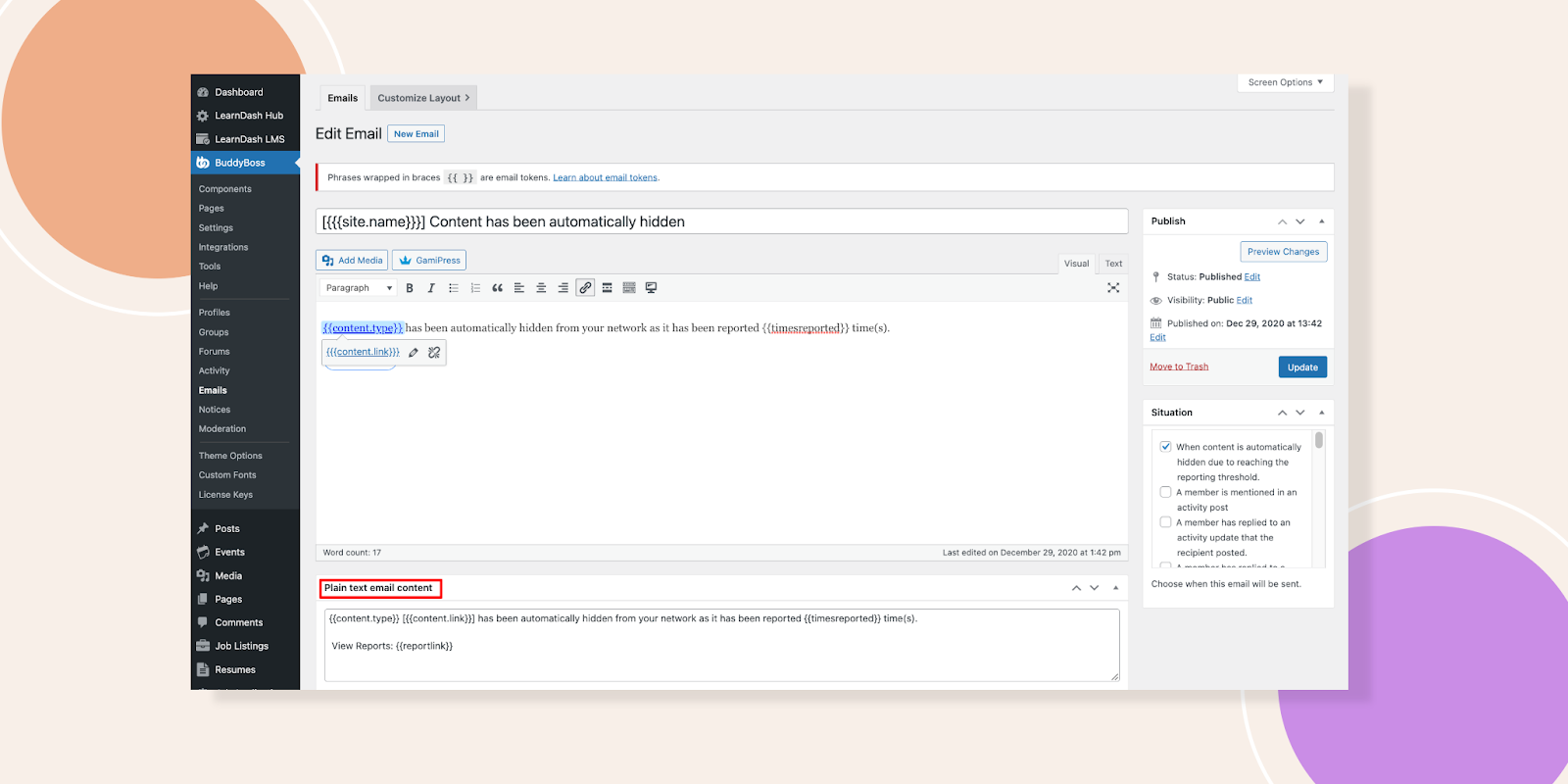Open Job Listings in sidebar
This screenshot has height=784, width=1568.
(245, 647)
